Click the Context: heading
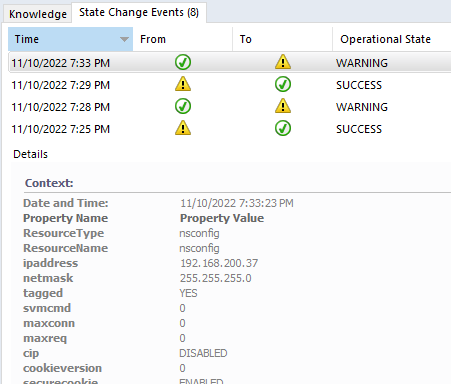Image resolution: width=451 pixels, height=384 pixels. (x=49, y=183)
